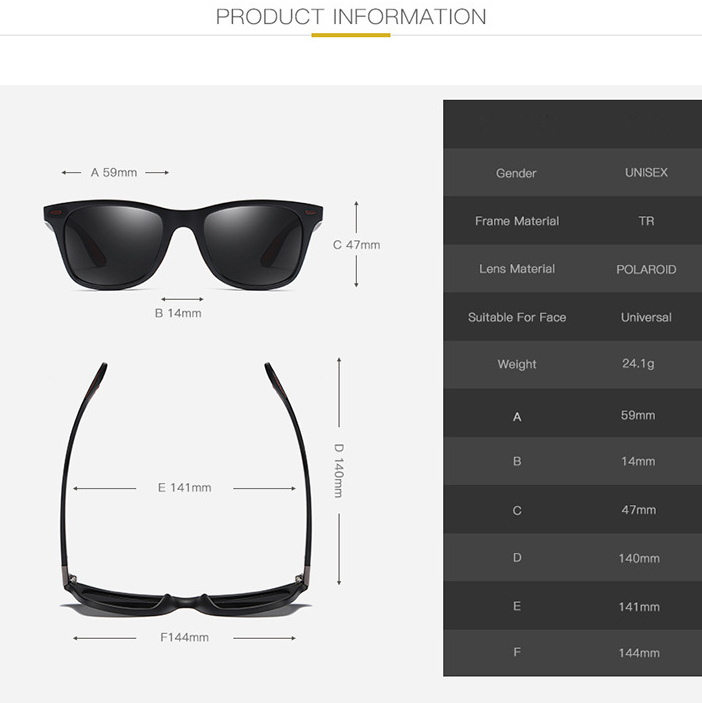Select the Universal value in table
Viewport: 702px width, 703px height.
646,317
